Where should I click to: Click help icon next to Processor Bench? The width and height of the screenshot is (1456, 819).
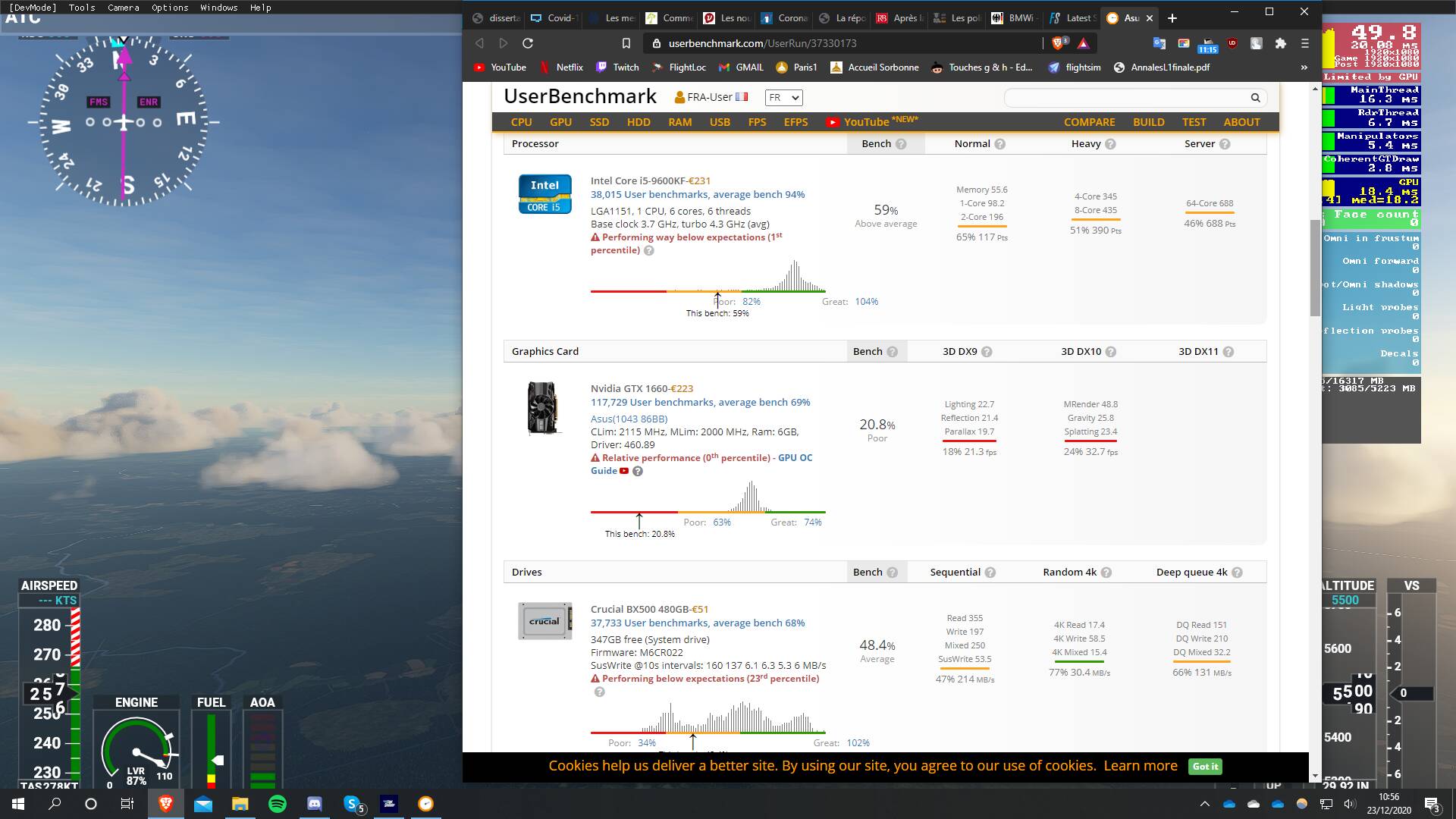point(901,144)
